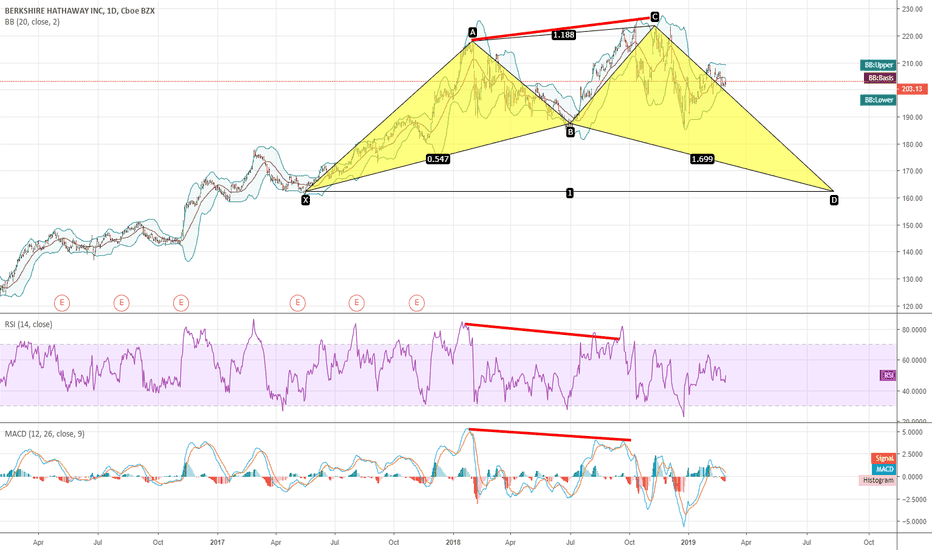This screenshot has height=550, width=932.
Task: Click the 2019 label on time axis
Action: (688, 542)
